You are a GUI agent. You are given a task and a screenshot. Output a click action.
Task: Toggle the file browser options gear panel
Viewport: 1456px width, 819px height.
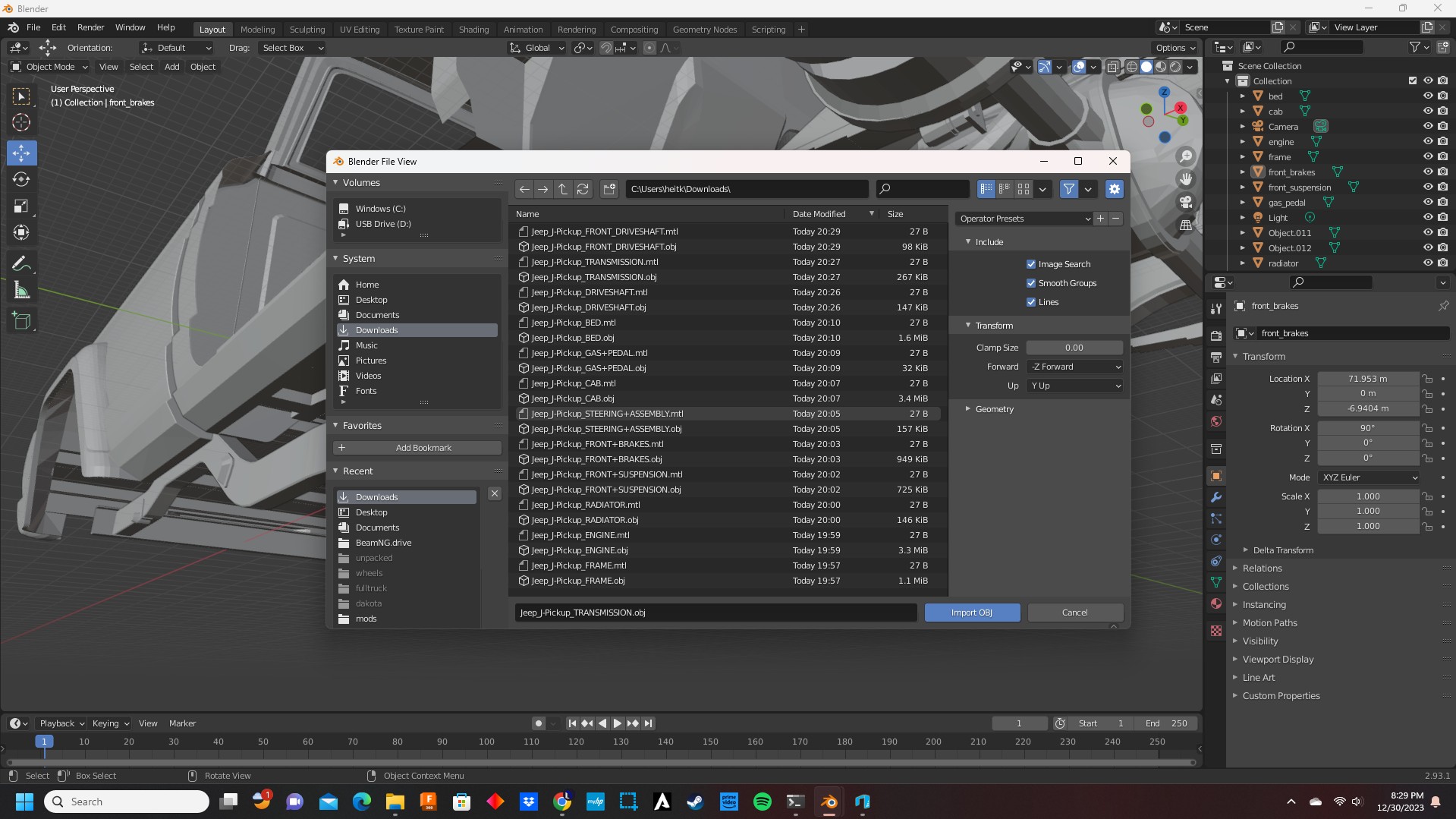pos(1114,189)
